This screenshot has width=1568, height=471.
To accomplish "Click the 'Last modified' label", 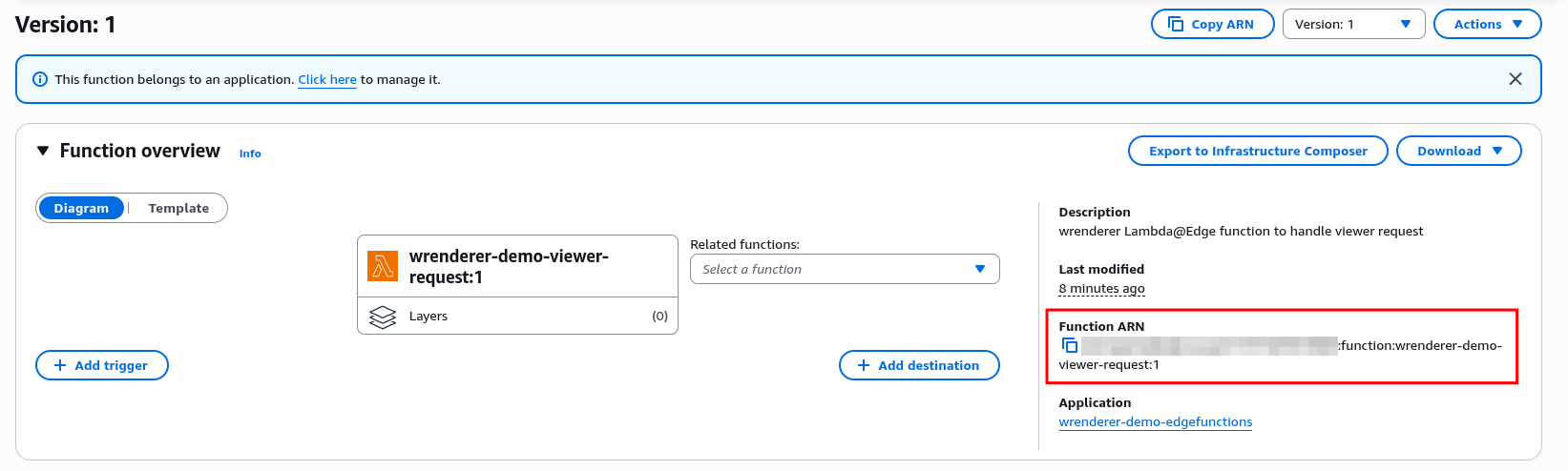I will point(1101,269).
